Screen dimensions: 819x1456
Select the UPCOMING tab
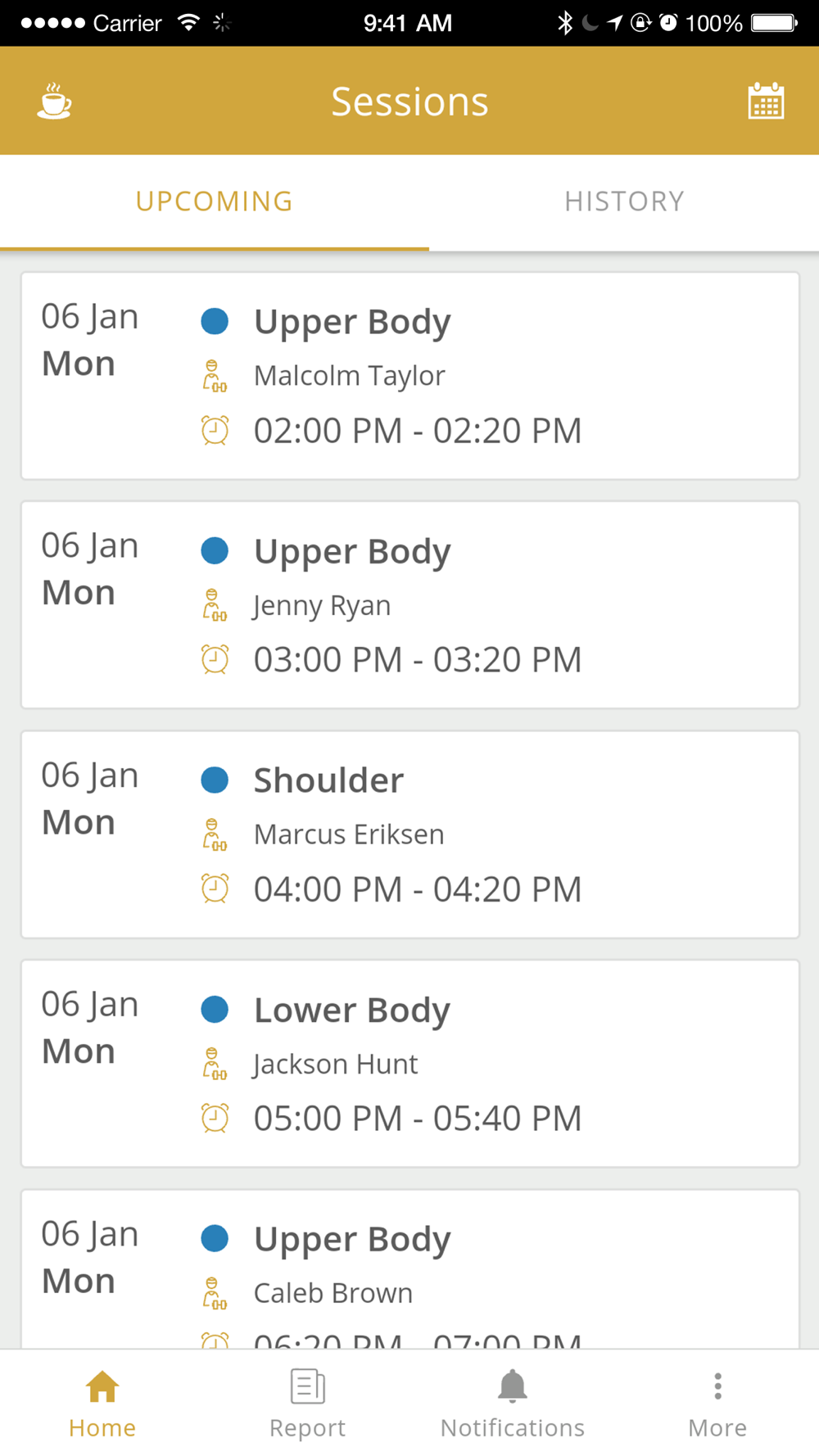pyautogui.click(x=215, y=202)
